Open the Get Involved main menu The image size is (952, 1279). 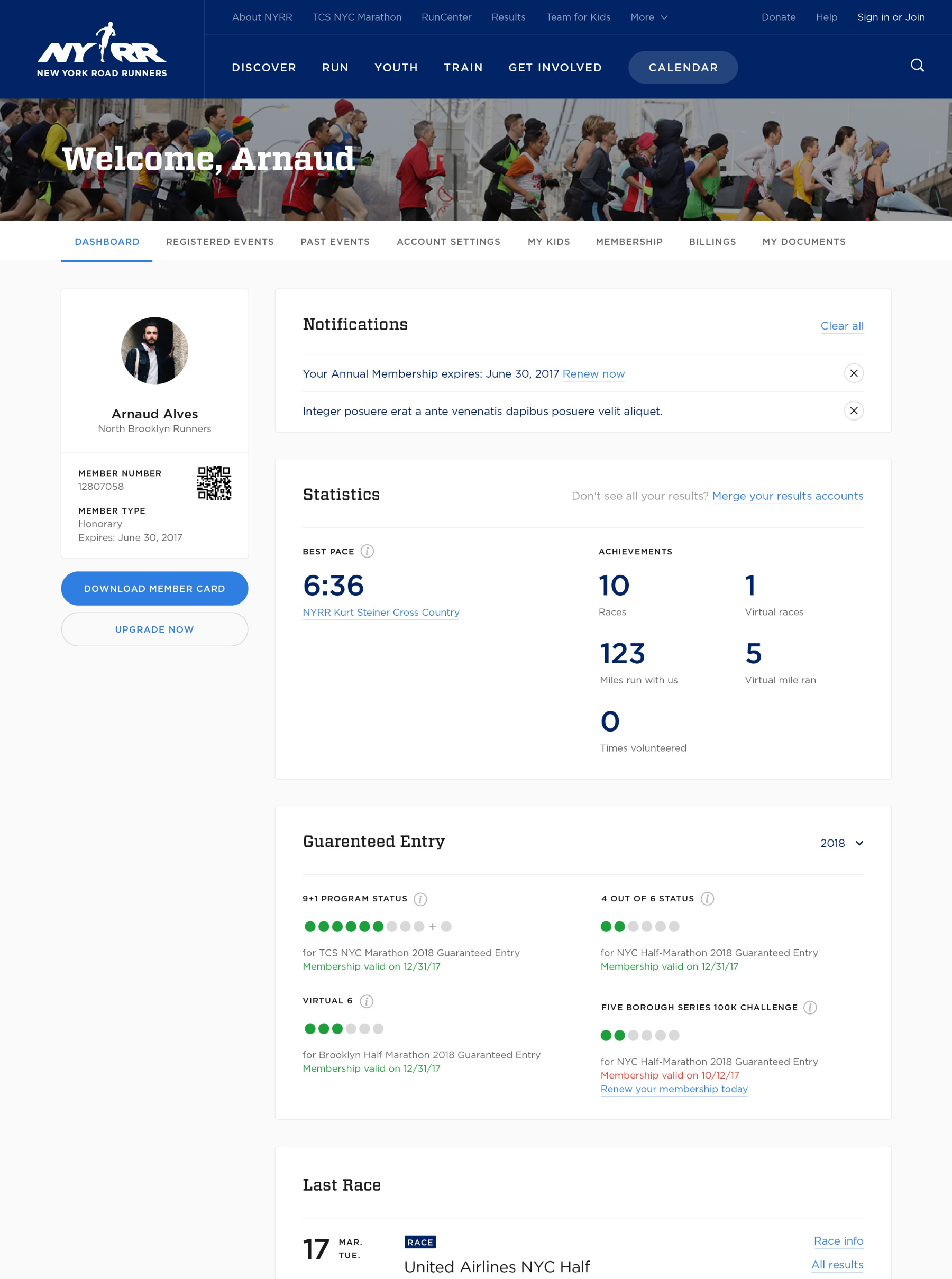click(x=555, y=67)
